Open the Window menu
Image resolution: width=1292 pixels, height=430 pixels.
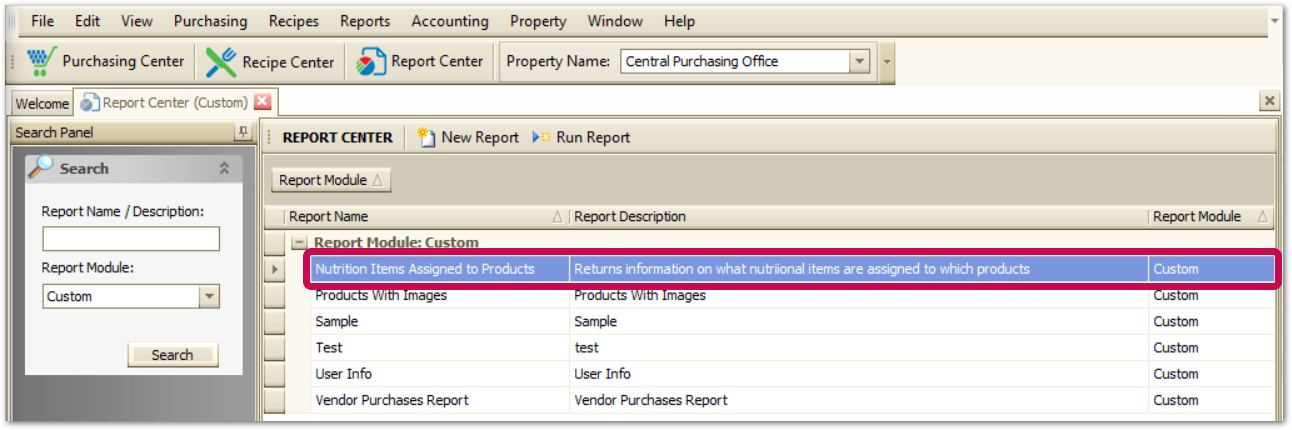(615, 21)
